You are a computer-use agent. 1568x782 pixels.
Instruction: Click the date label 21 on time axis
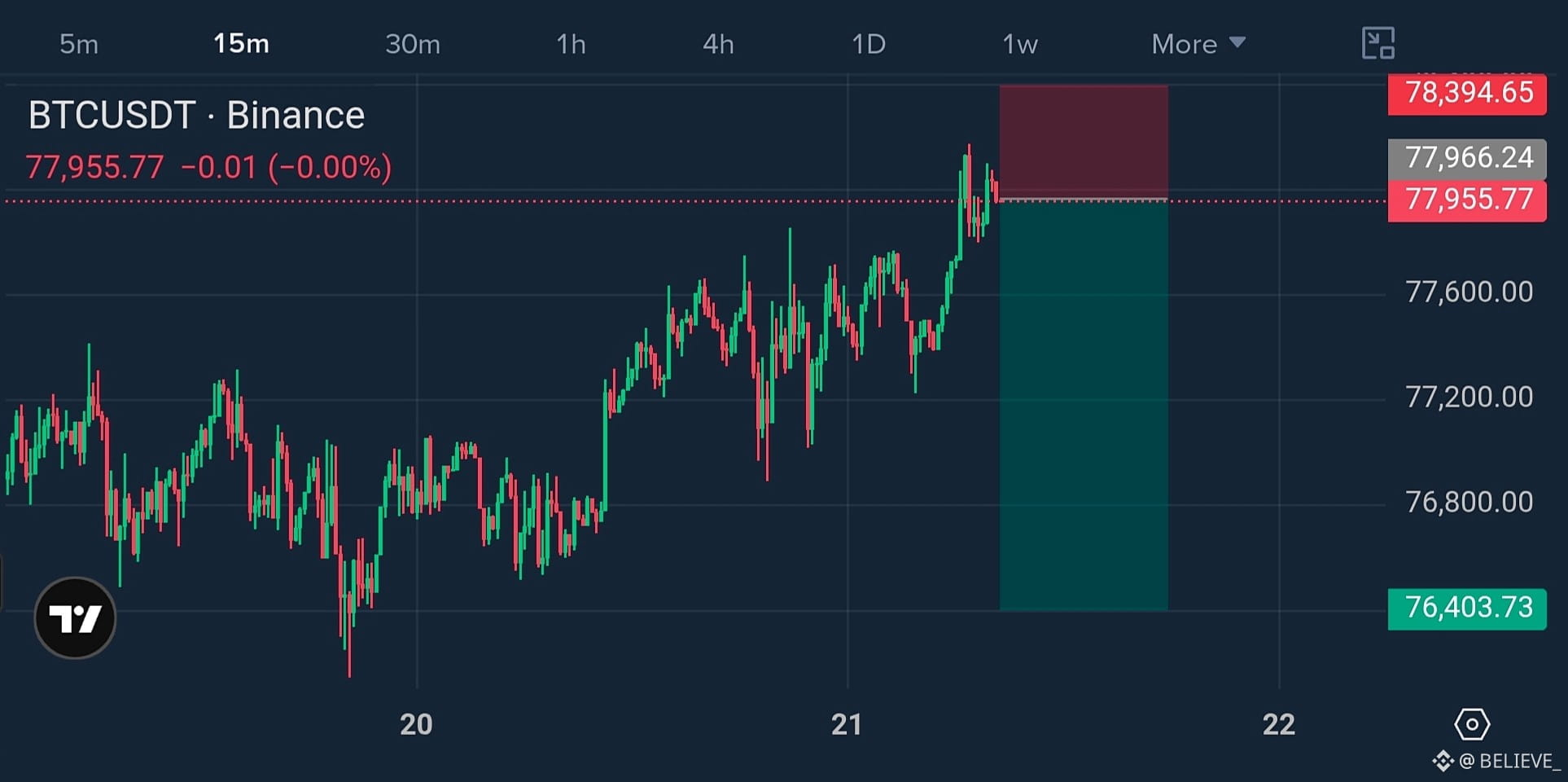(847, 724)
